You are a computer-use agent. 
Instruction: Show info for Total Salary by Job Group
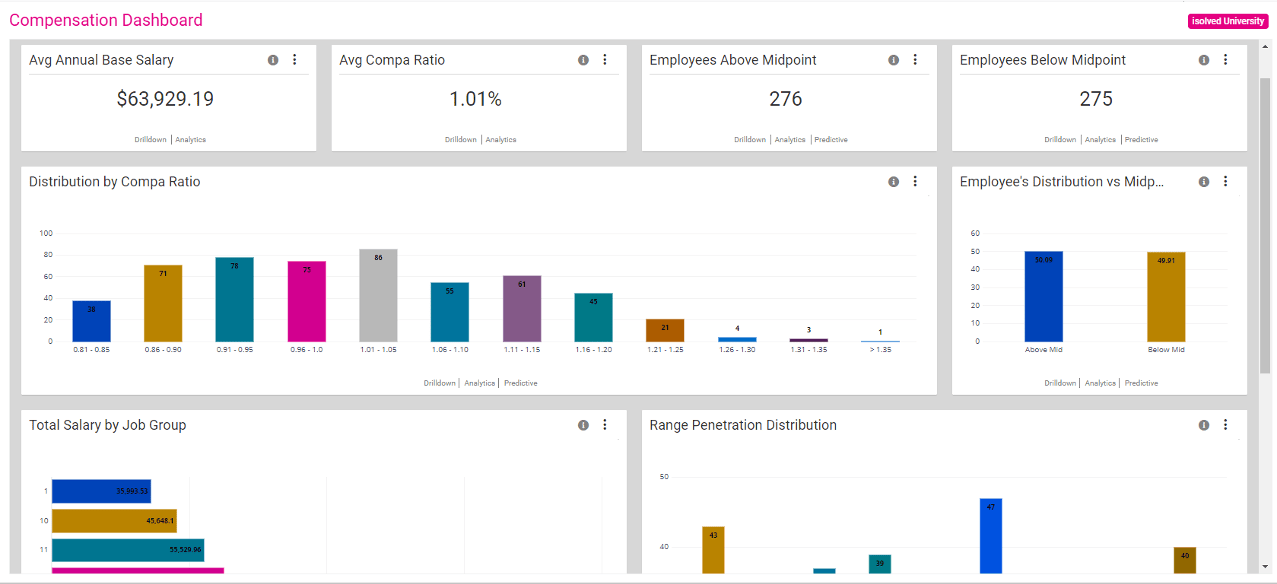tap(583, 425)
